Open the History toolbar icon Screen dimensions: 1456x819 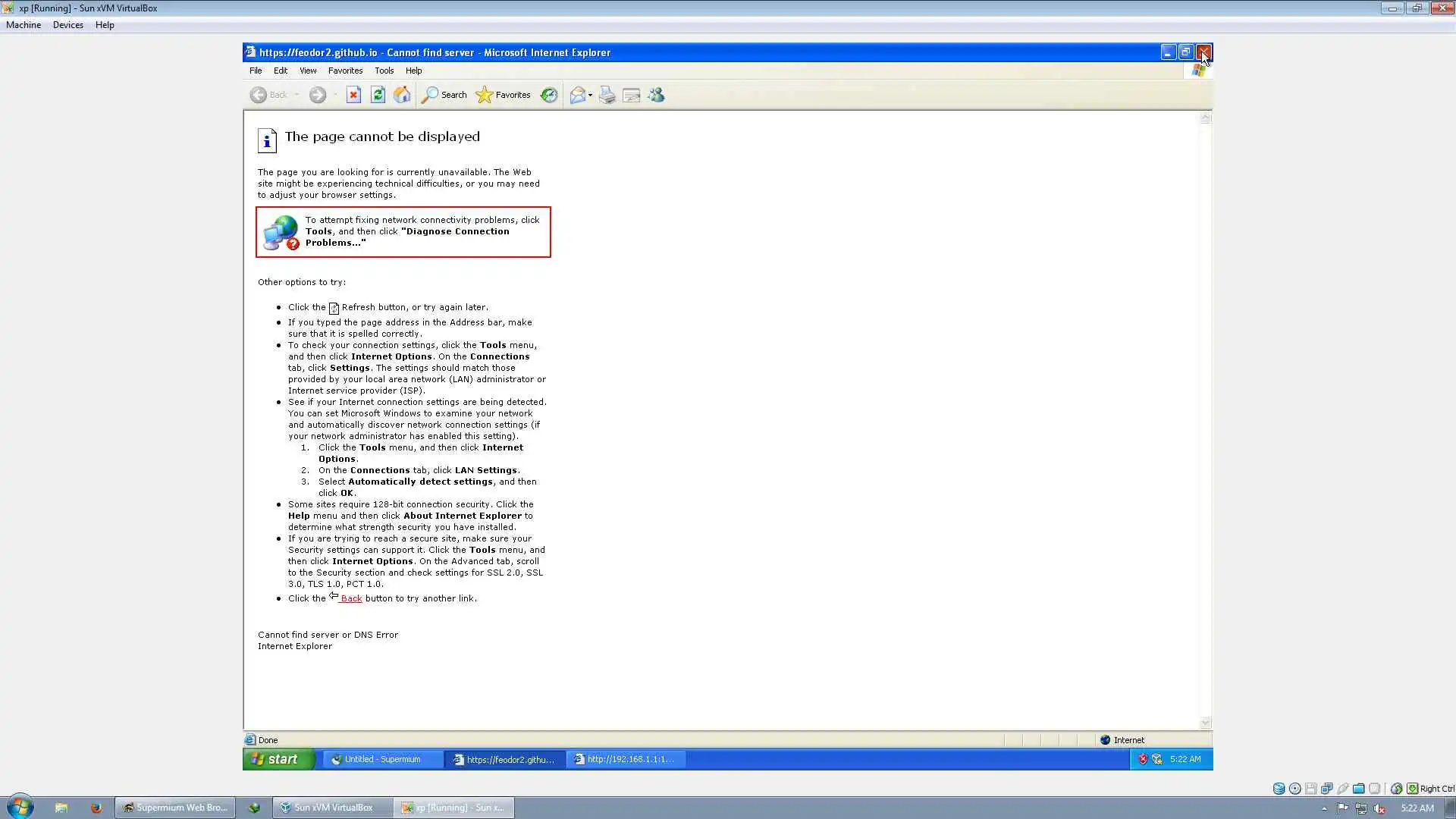pyautogui.click(x=549, y=95)
